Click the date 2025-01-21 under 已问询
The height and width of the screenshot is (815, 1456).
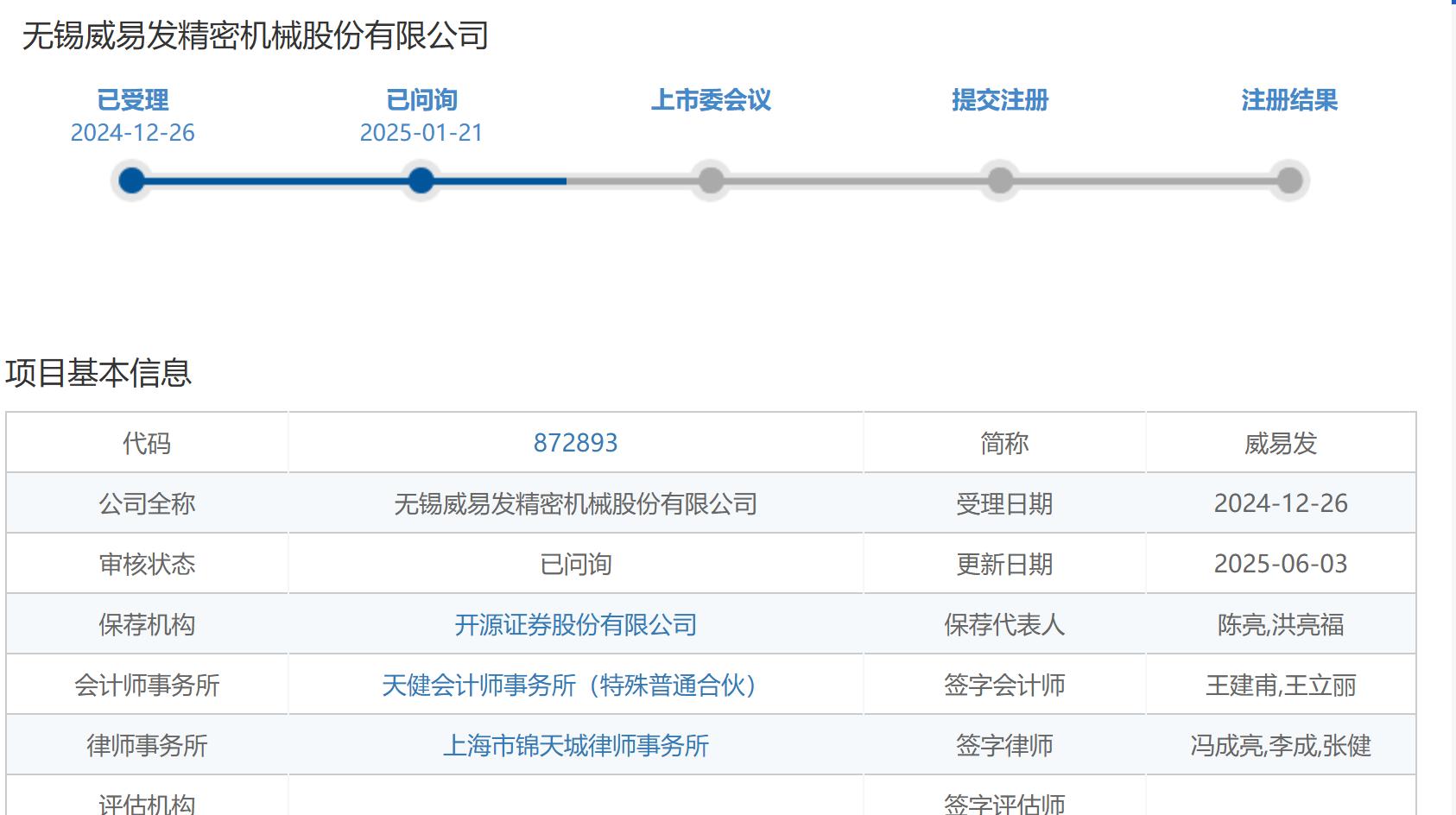click(x=421, y=132)
